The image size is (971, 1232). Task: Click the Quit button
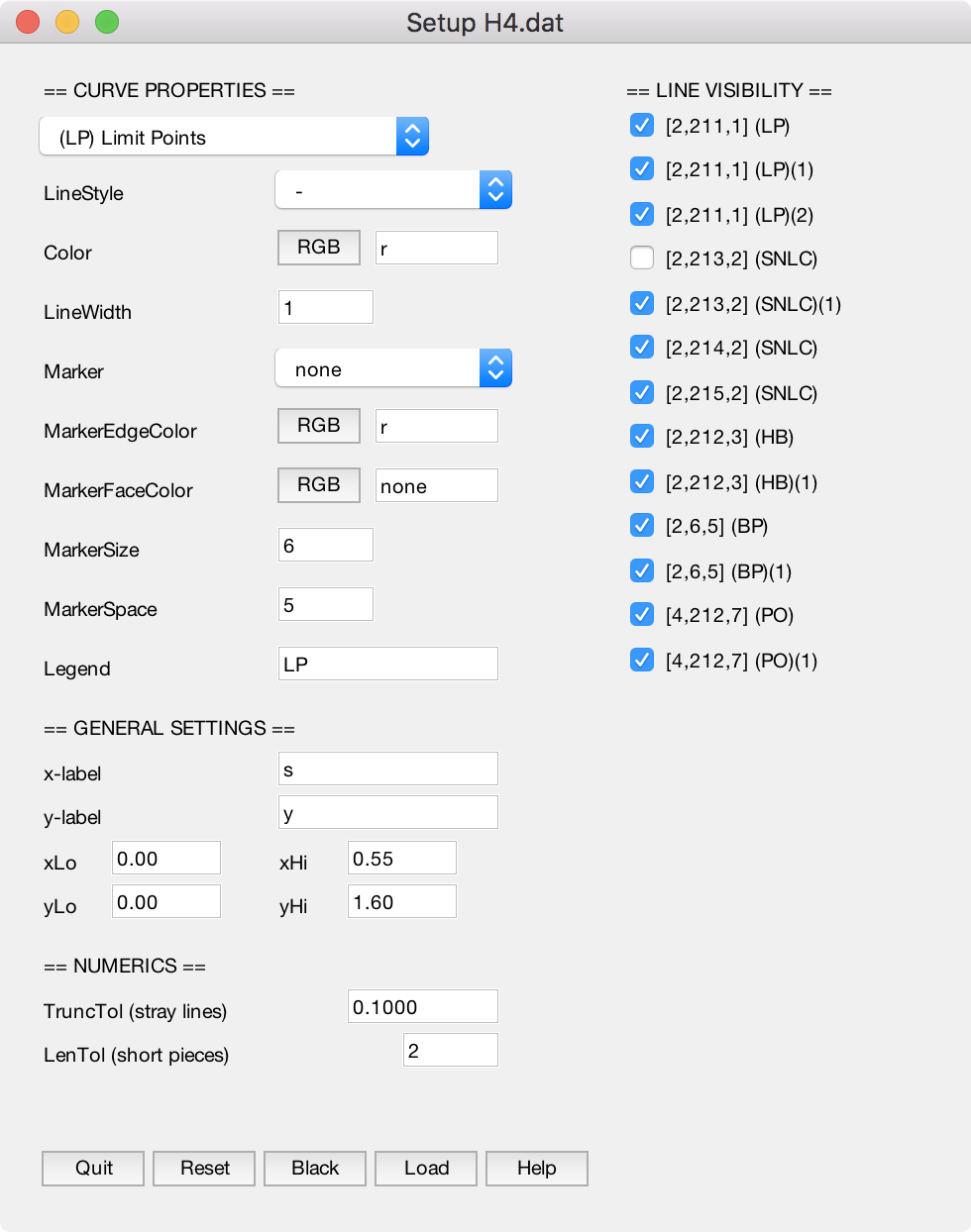(x=93, y=1169)
